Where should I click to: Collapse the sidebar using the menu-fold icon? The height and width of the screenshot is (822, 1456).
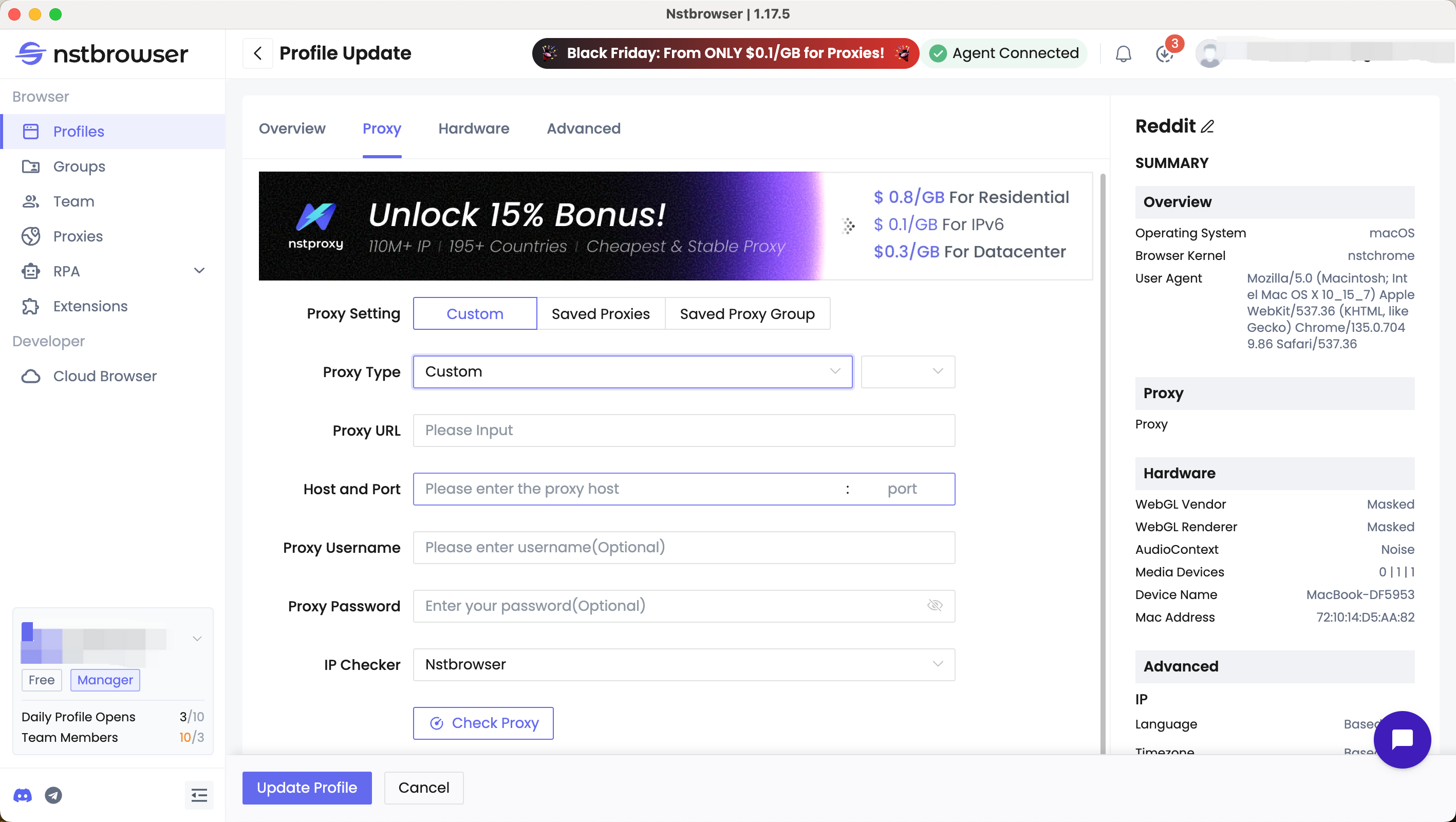(x=199, y=795)
